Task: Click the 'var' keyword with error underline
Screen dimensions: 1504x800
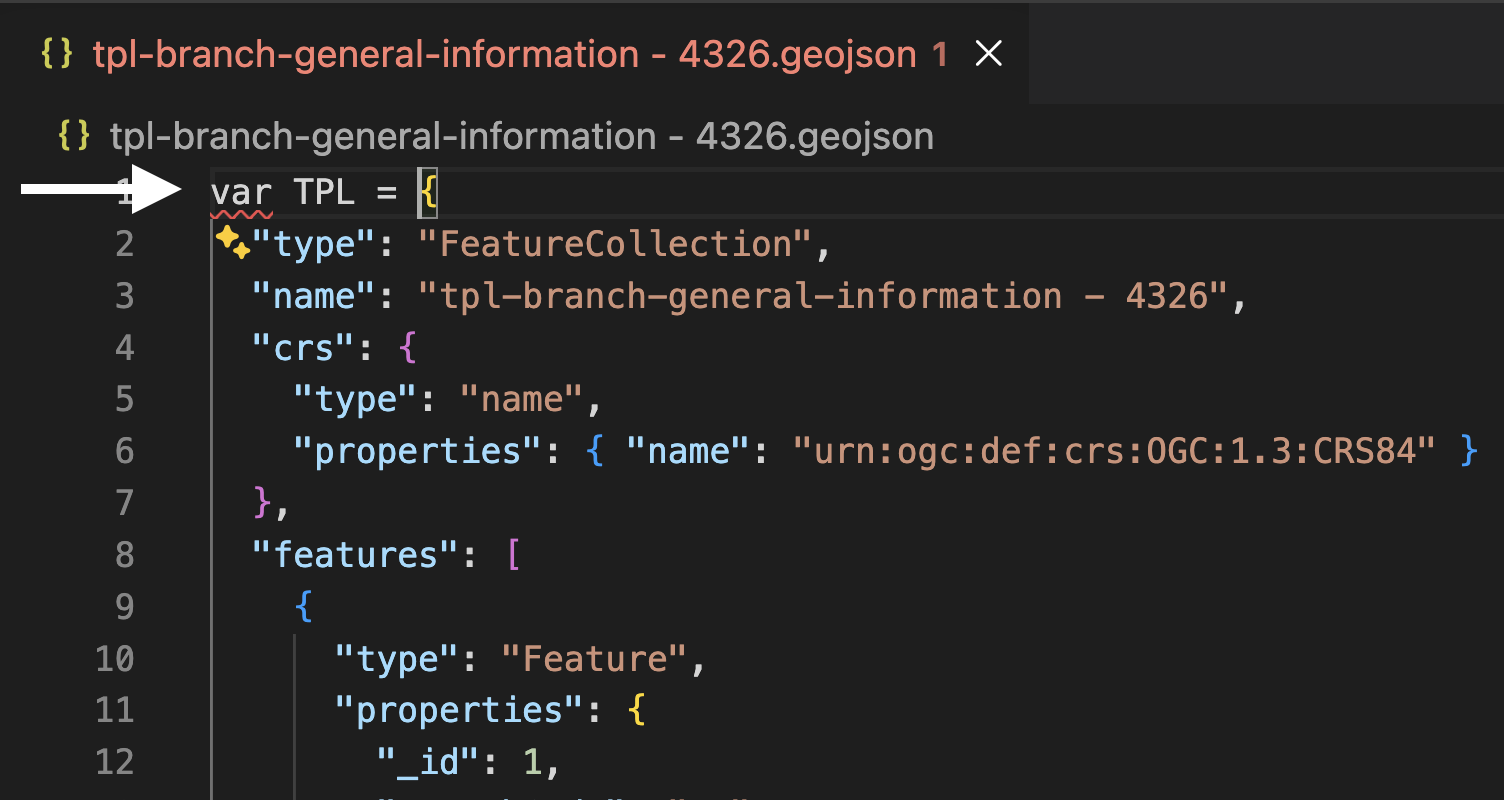Action: coord(242,192)
